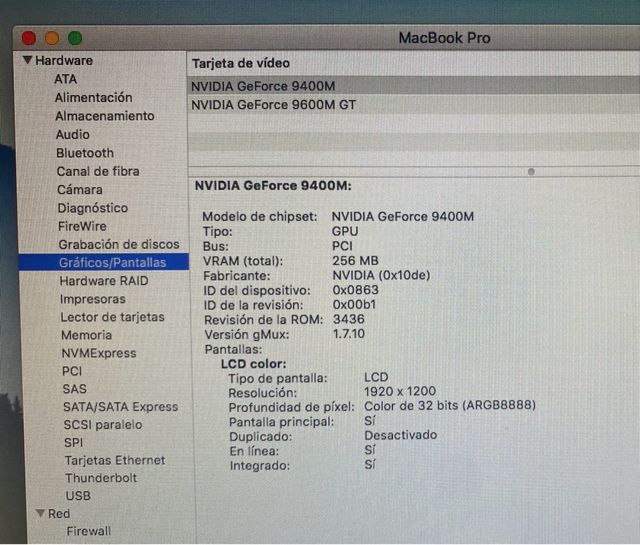
Task: Select Bluetooth in the hardware list
Action: tap(85, 153)
